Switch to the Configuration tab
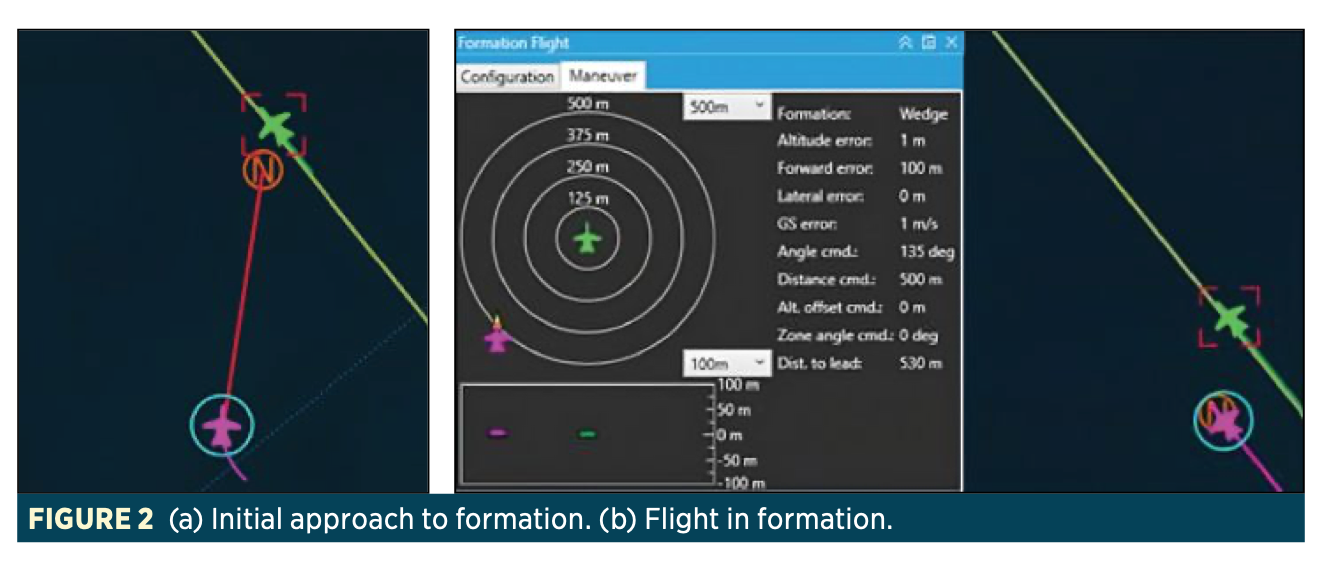1336x562 pixels. click(507, 76)
